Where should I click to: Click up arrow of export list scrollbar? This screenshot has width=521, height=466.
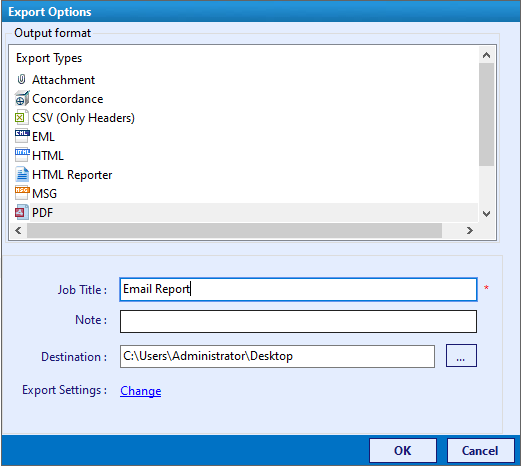[486, 55]
